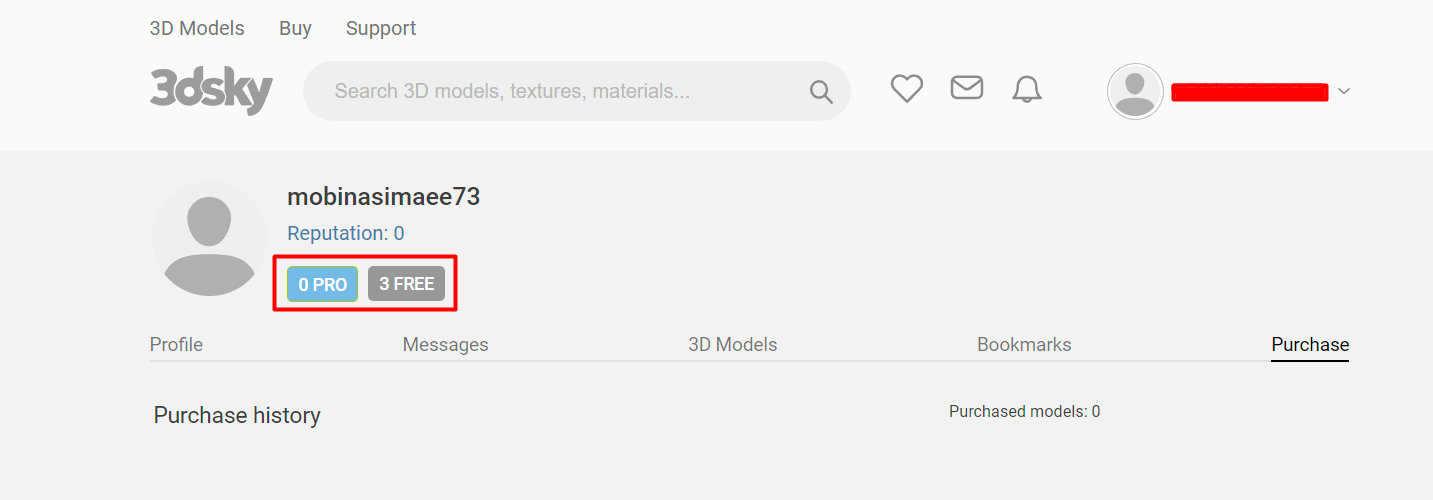Screen dimensions: 1433x500
Task: Open the Buy menu item
Action: [x=295, y=28]
